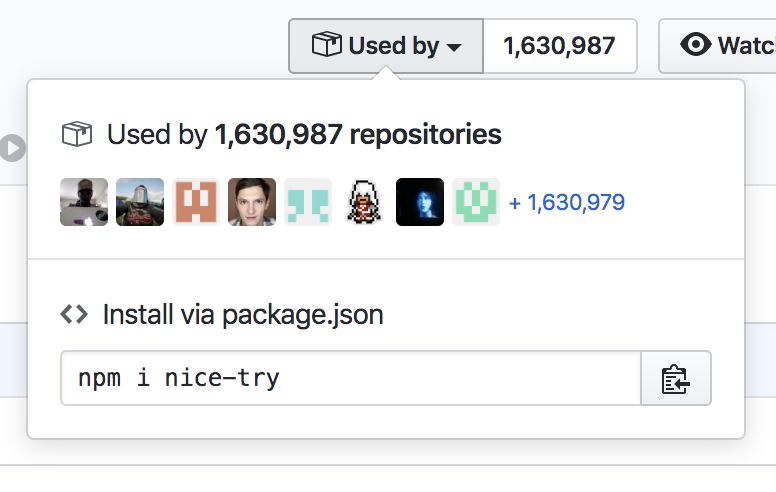Open the avatar of person with laptop

pos(84,202)
